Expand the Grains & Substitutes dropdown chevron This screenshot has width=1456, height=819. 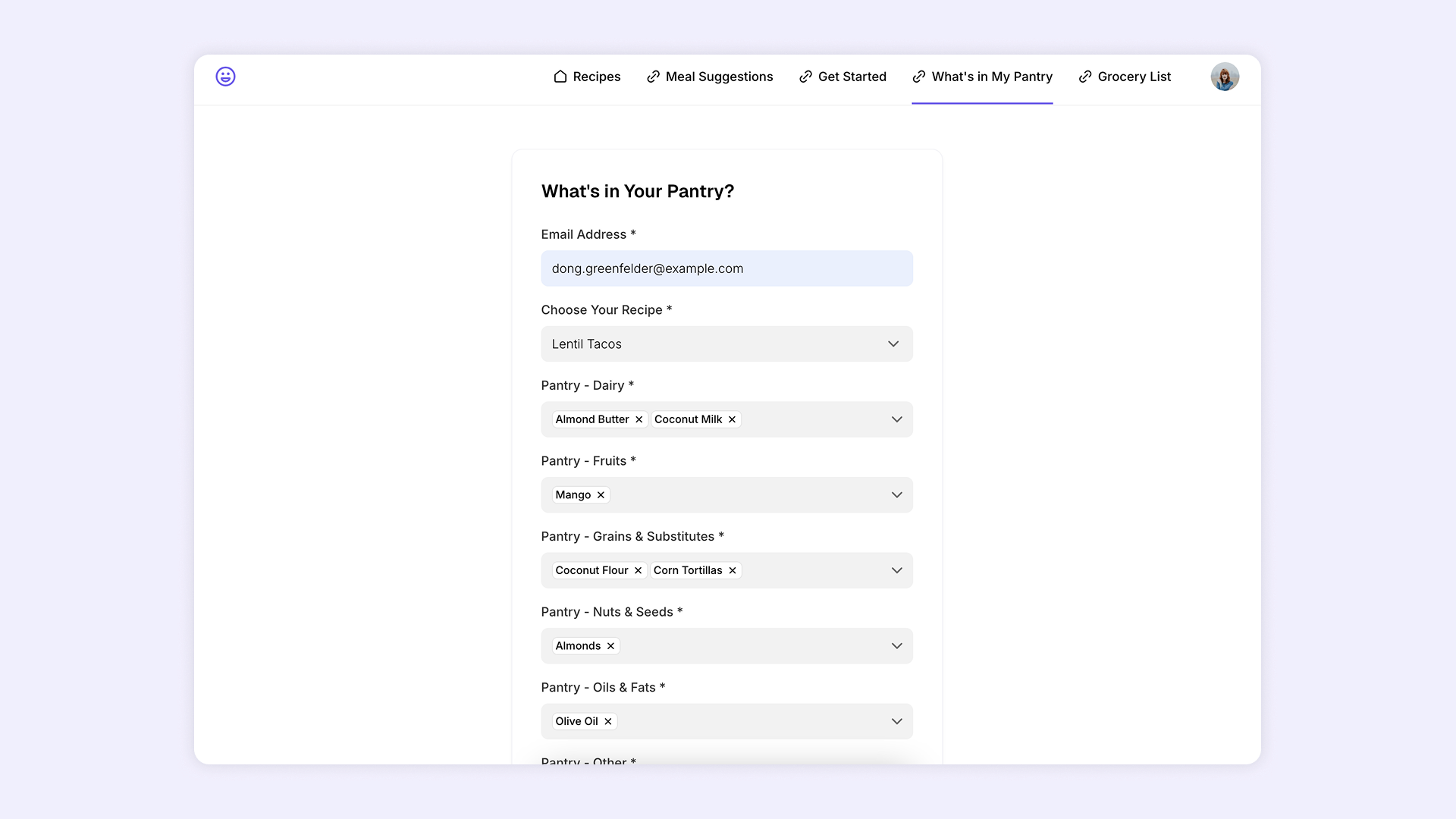[x=896, y=570]
